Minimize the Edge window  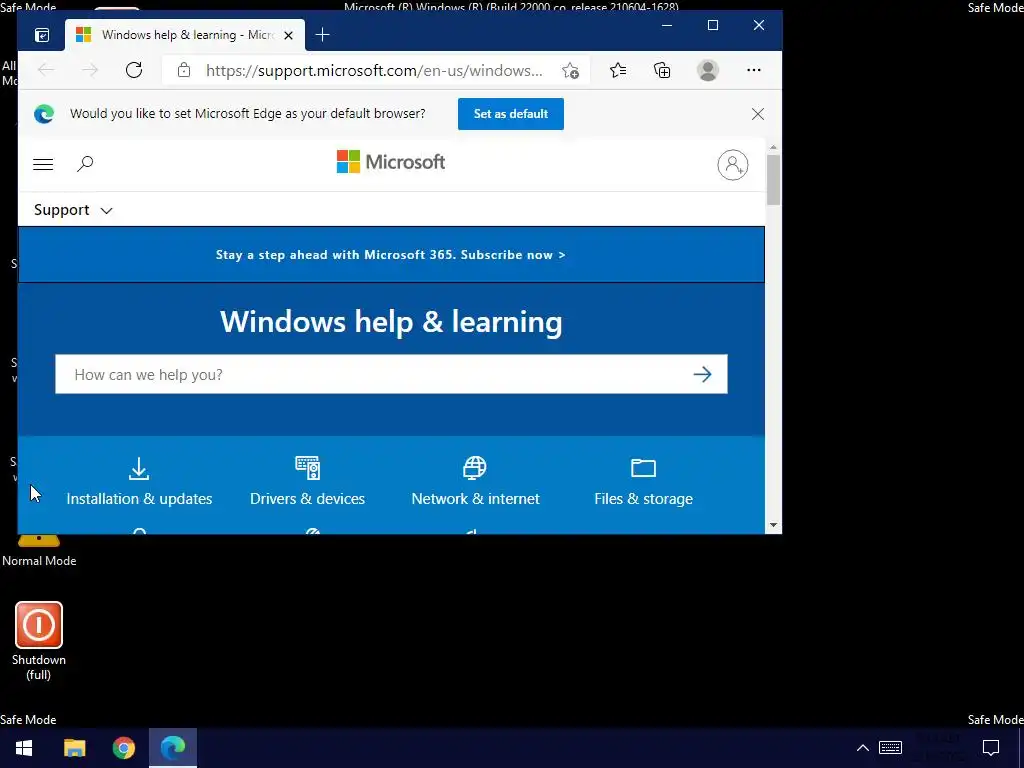667,25
